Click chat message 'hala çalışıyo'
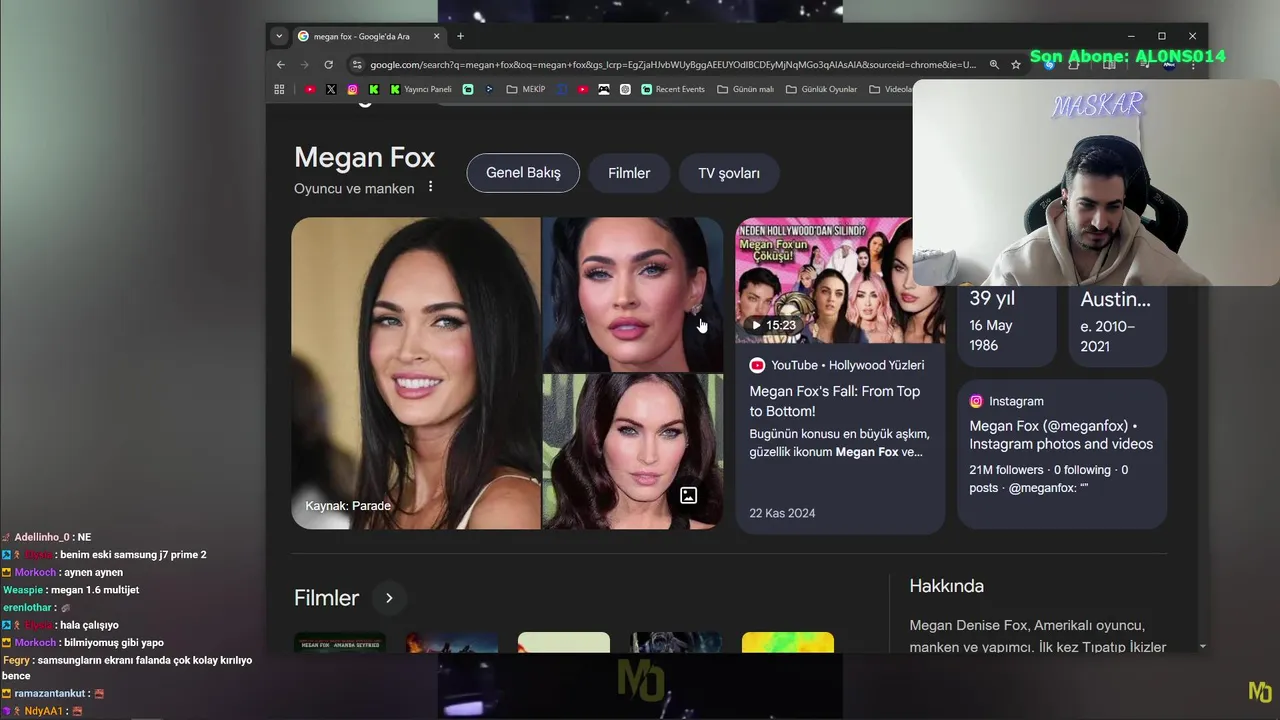 (x=89, y=625)
